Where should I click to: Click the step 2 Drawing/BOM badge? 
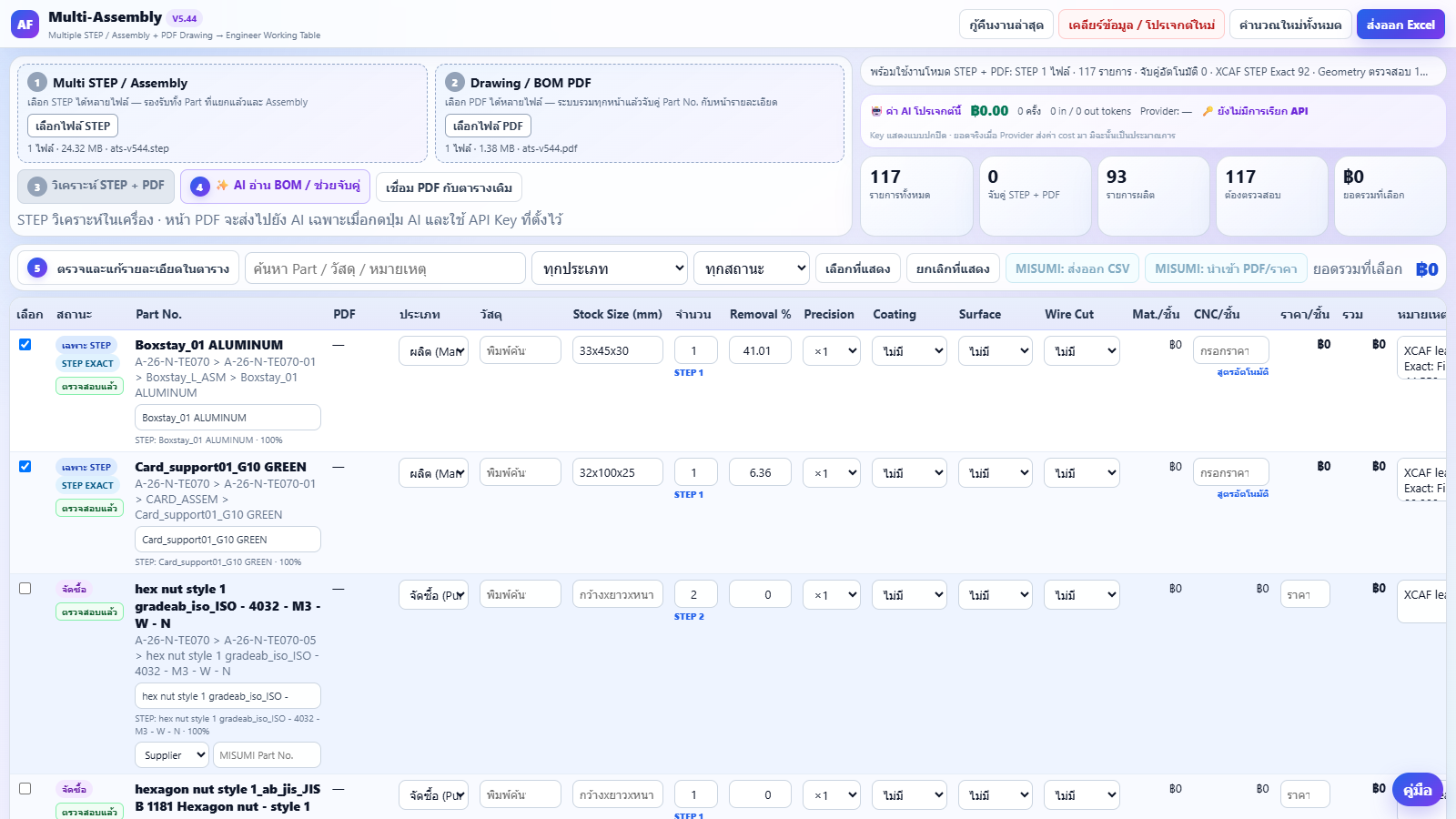click(x=455, y=82)
